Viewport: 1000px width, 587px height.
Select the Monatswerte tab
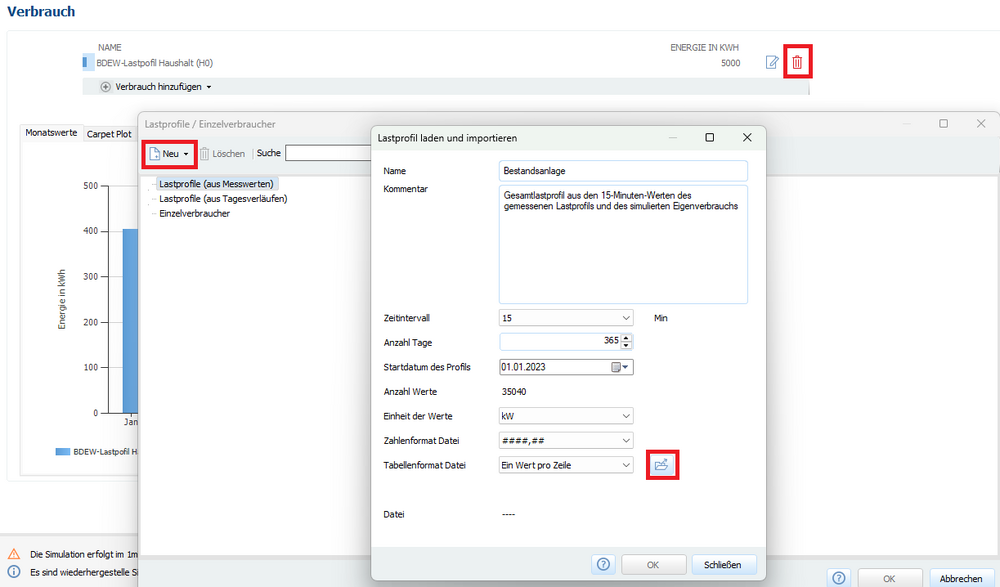pos(51,134)
